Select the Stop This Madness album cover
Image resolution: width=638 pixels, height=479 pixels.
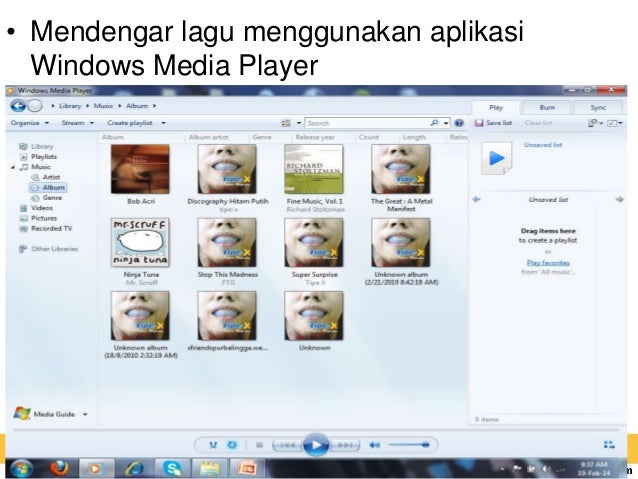coord(227,242)
